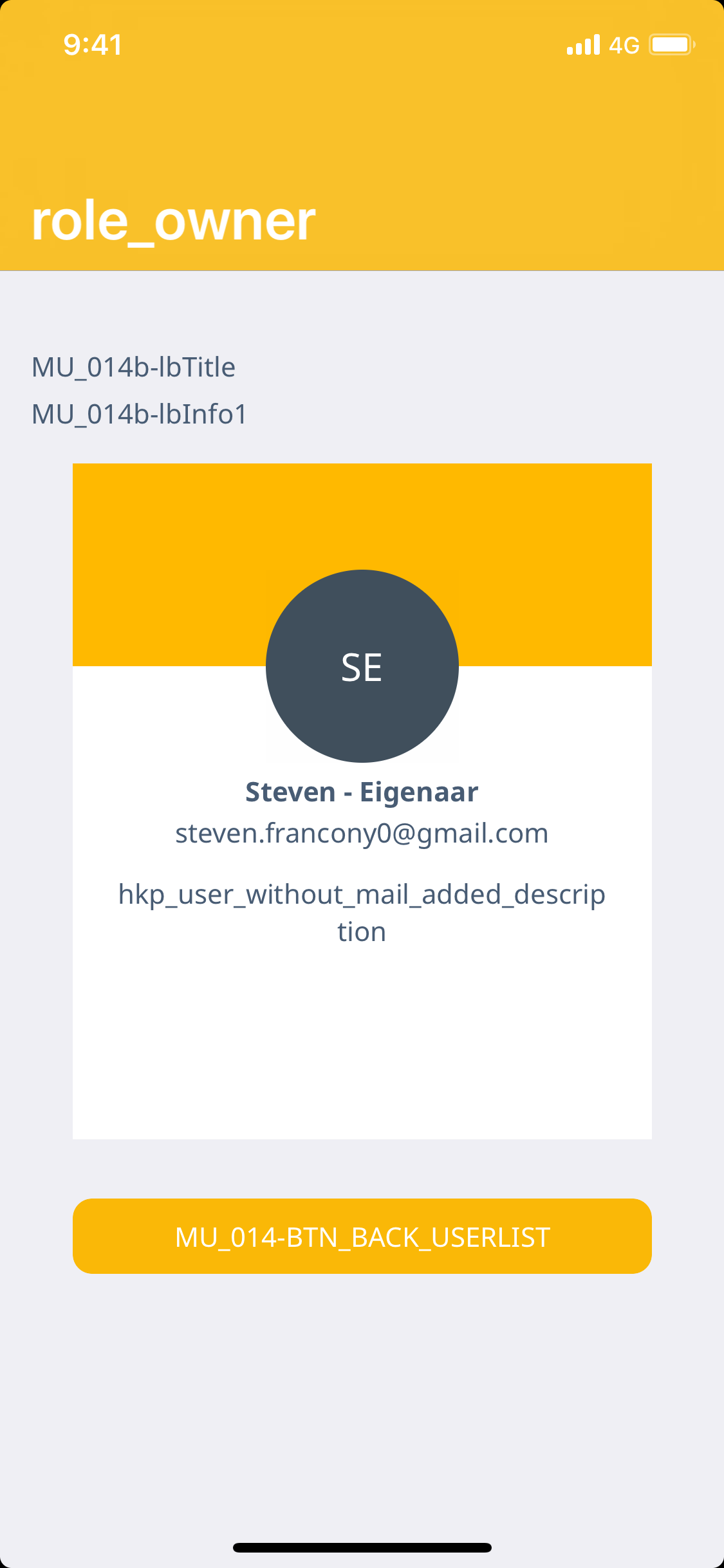This screenshot has width=724, height=1568.
Task: Tap the cellular signal strength icon
Action: coord(583,45)
